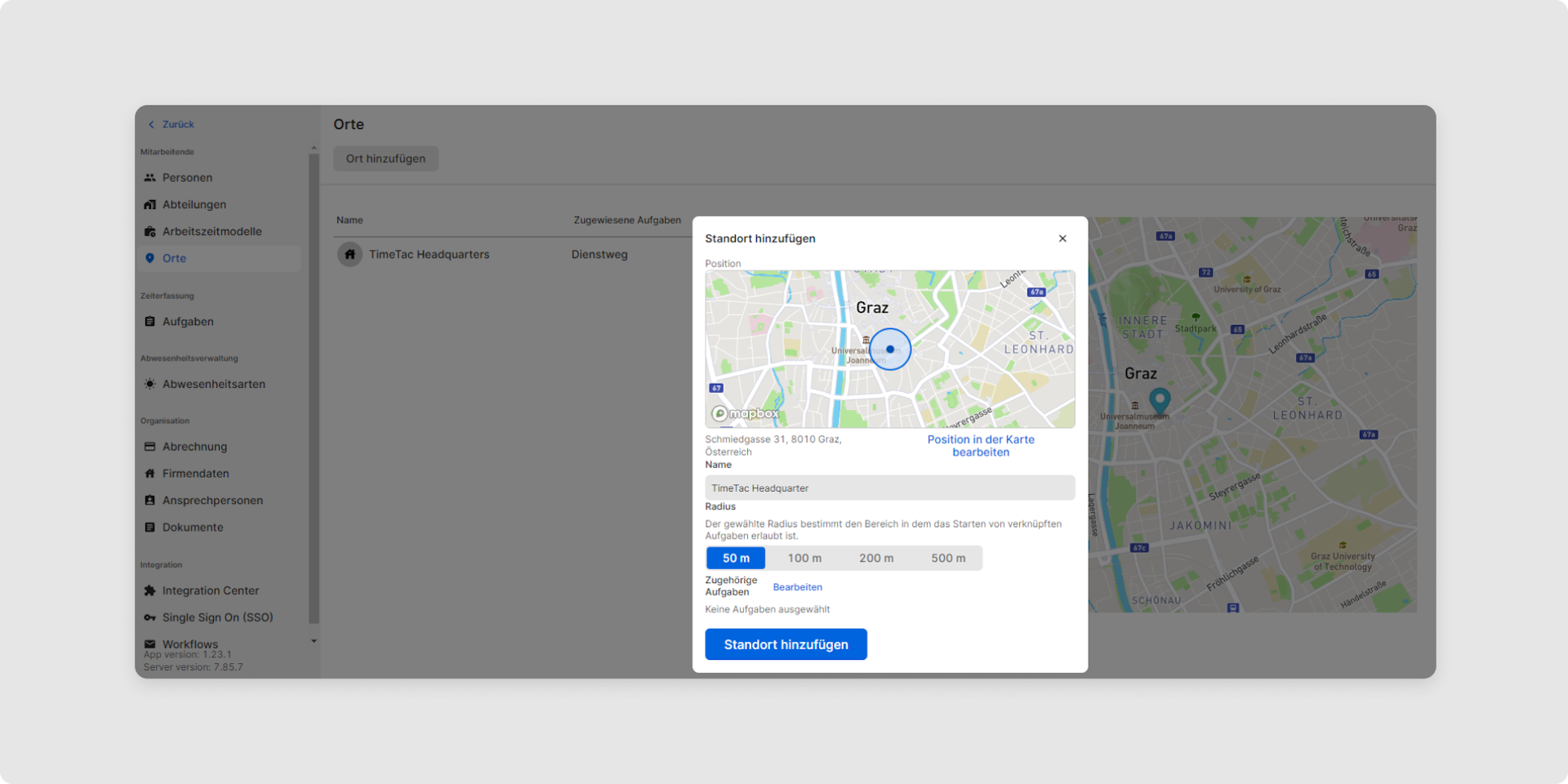Click the Personen people icon in sidebar
Screen dimensions: 1568x784
pyautogui.click(x=149, y=177)
